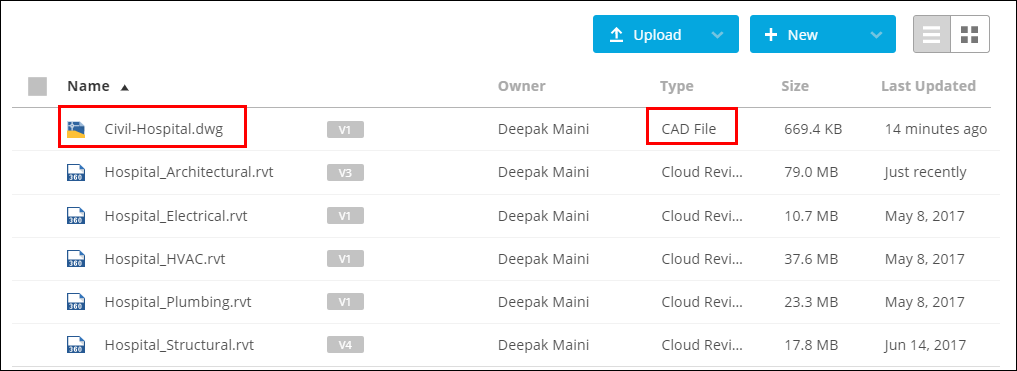The image size is (1017, 371).
Task: Click the Hospital_Electrical.rvt file icon
Action: pos(77,215)
